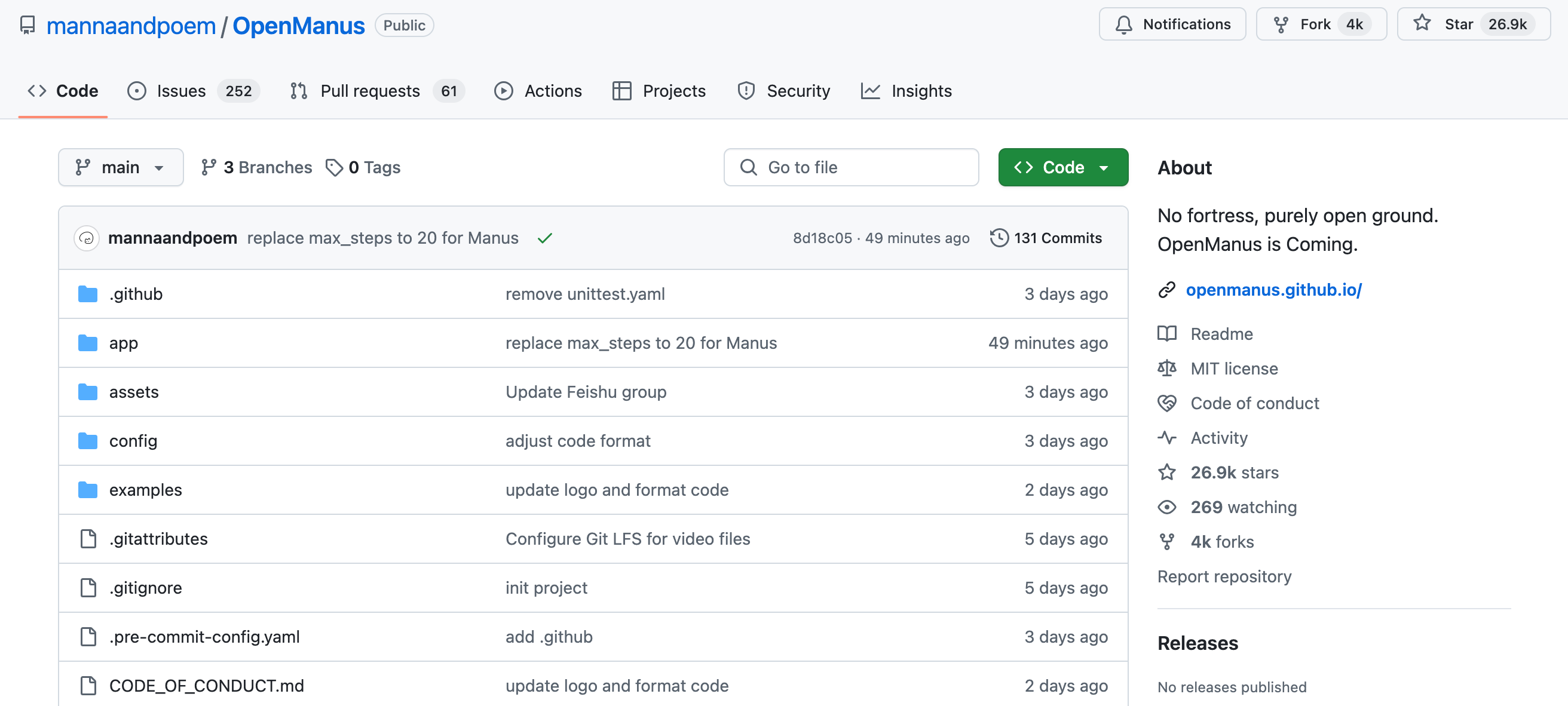Click the star icon next to 26.9k stars
This screenshot has height=706, width=1568.
click(x=1166, y=472)
